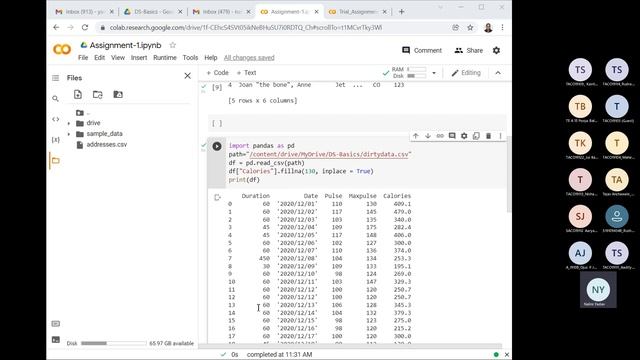Open new browser tab
Screen dimensions: 640x360
pos(401,12)
